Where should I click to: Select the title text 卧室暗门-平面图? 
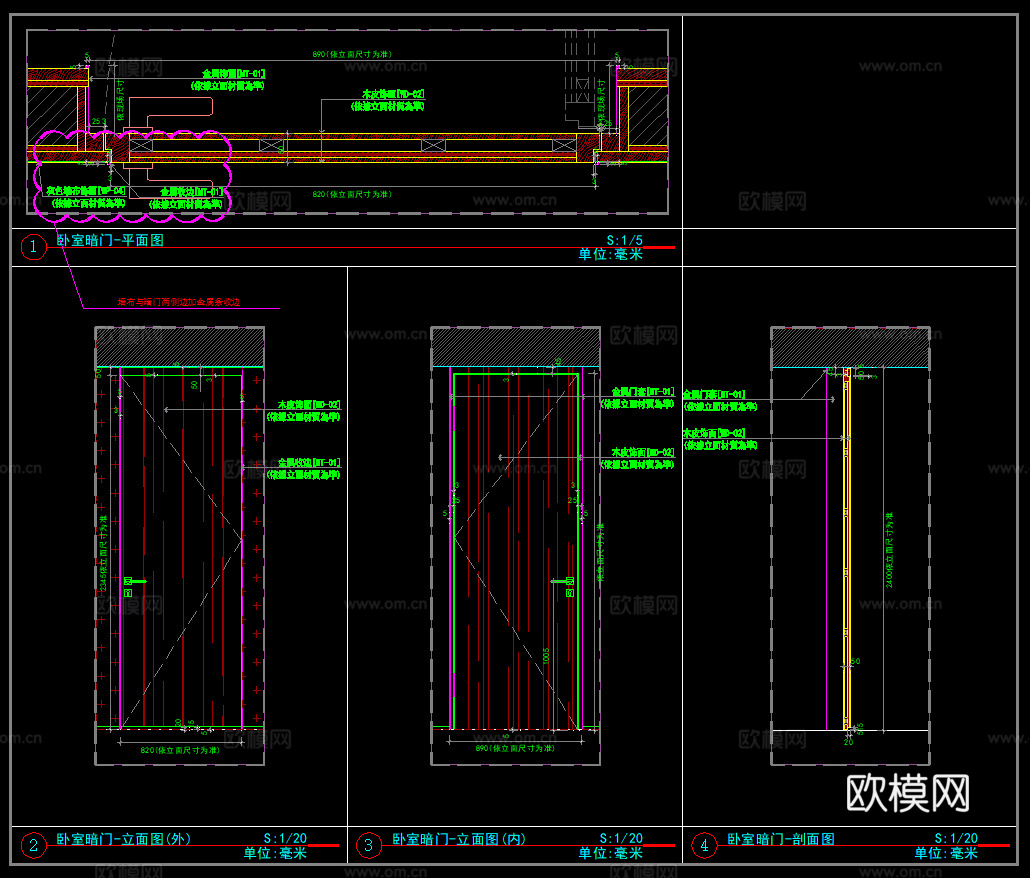(110, 240)
